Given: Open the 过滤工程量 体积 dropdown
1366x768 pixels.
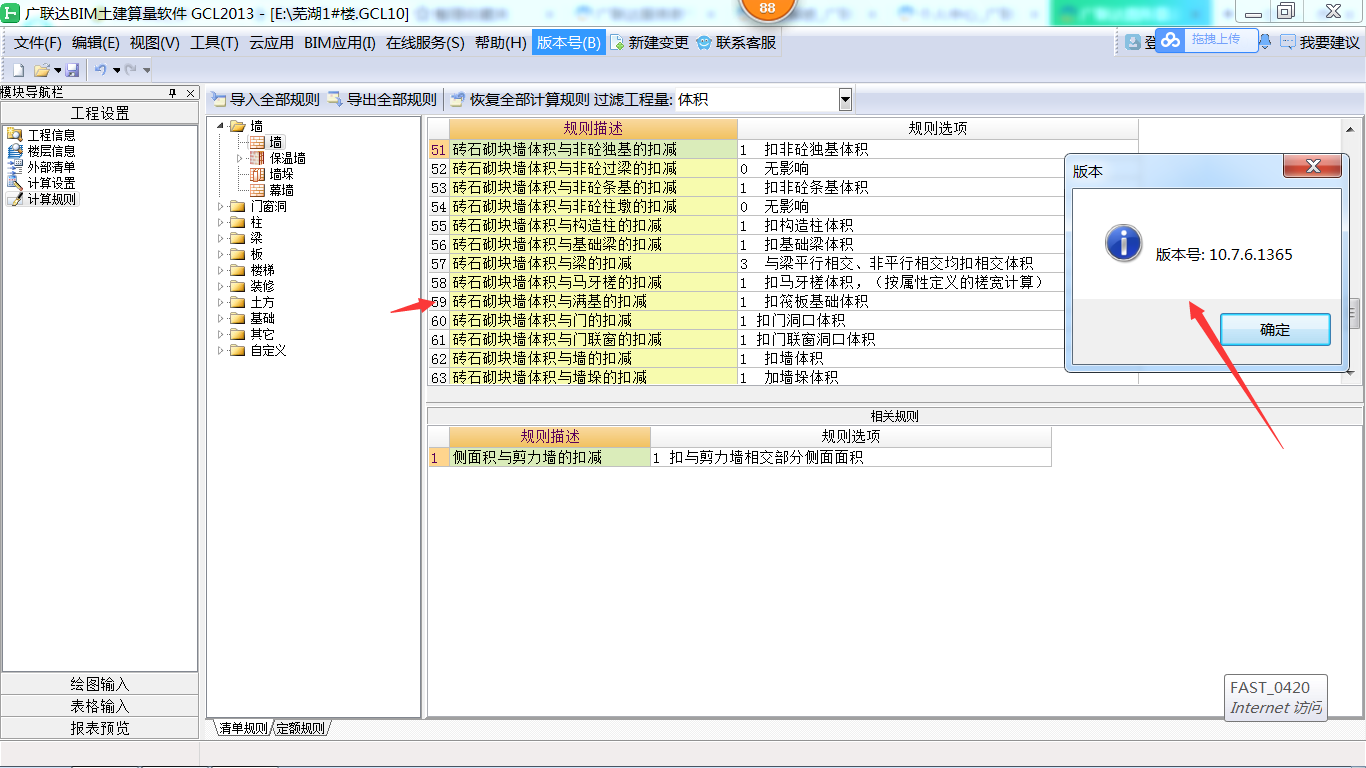Looking at the screenshot, I should [x=845, y=100].
